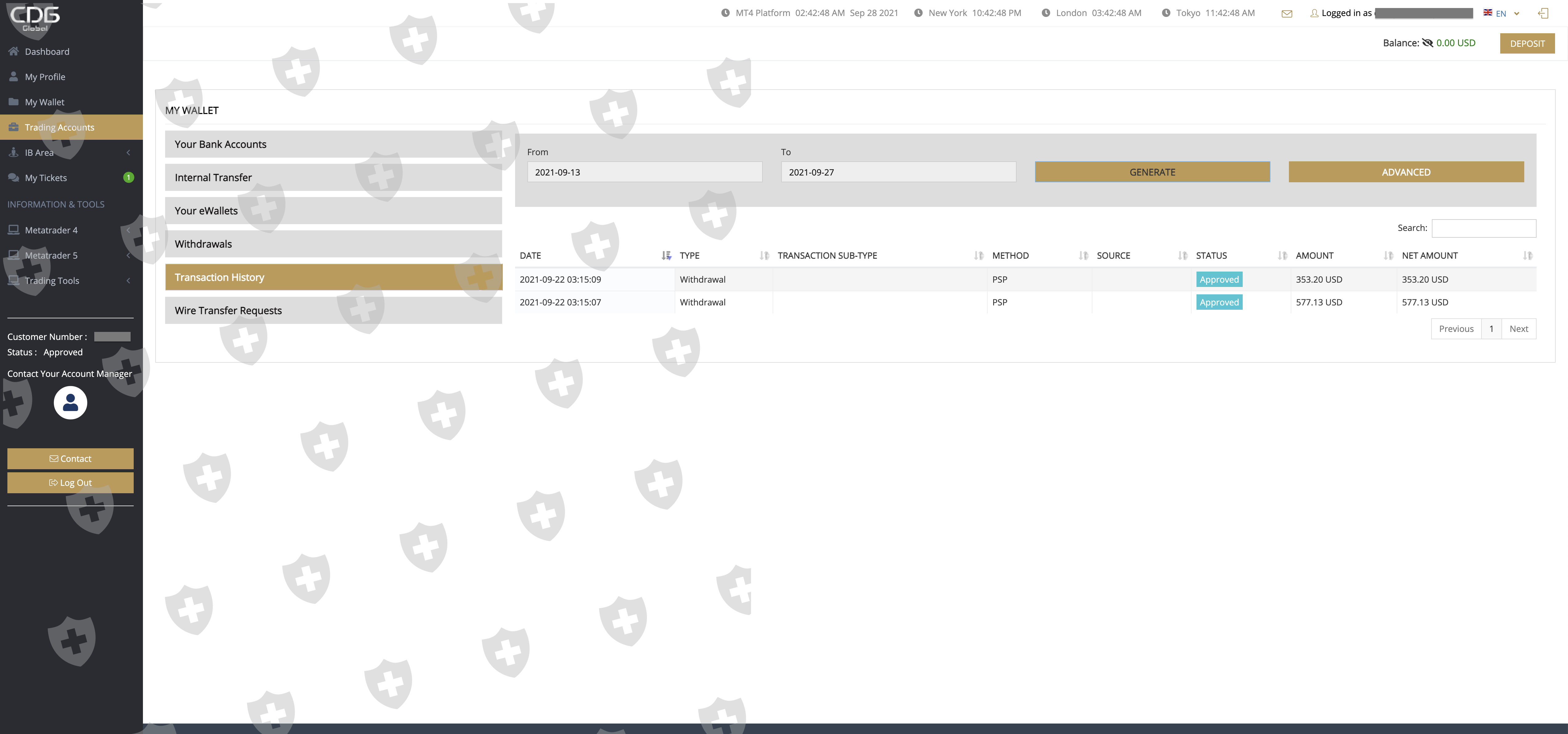
Task: Click the transaction Search box
Action: tap(1483, 228)
